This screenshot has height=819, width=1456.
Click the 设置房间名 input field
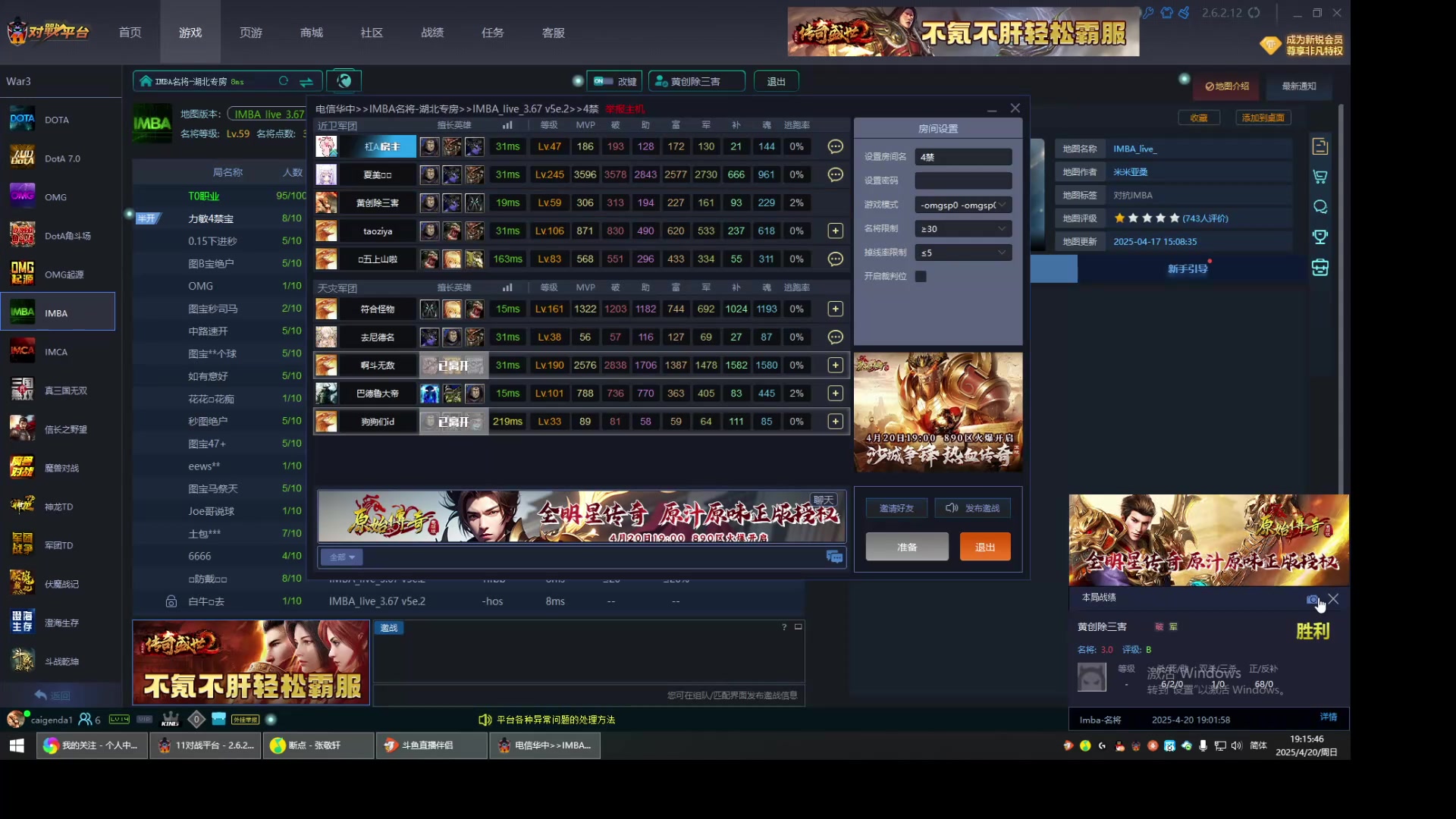[x=963, y=157]
